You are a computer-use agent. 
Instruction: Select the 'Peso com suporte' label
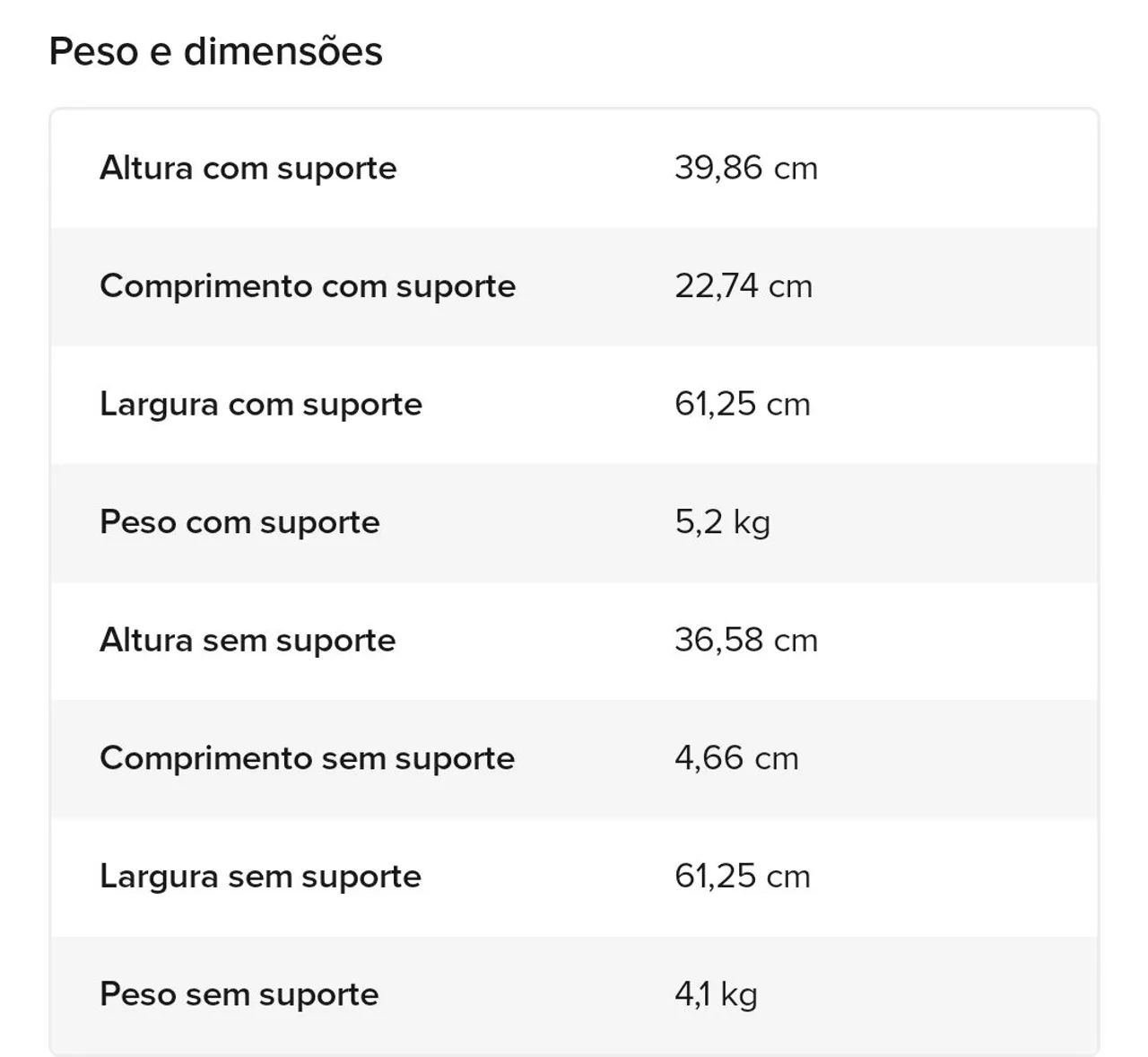(x=239, y=522)
